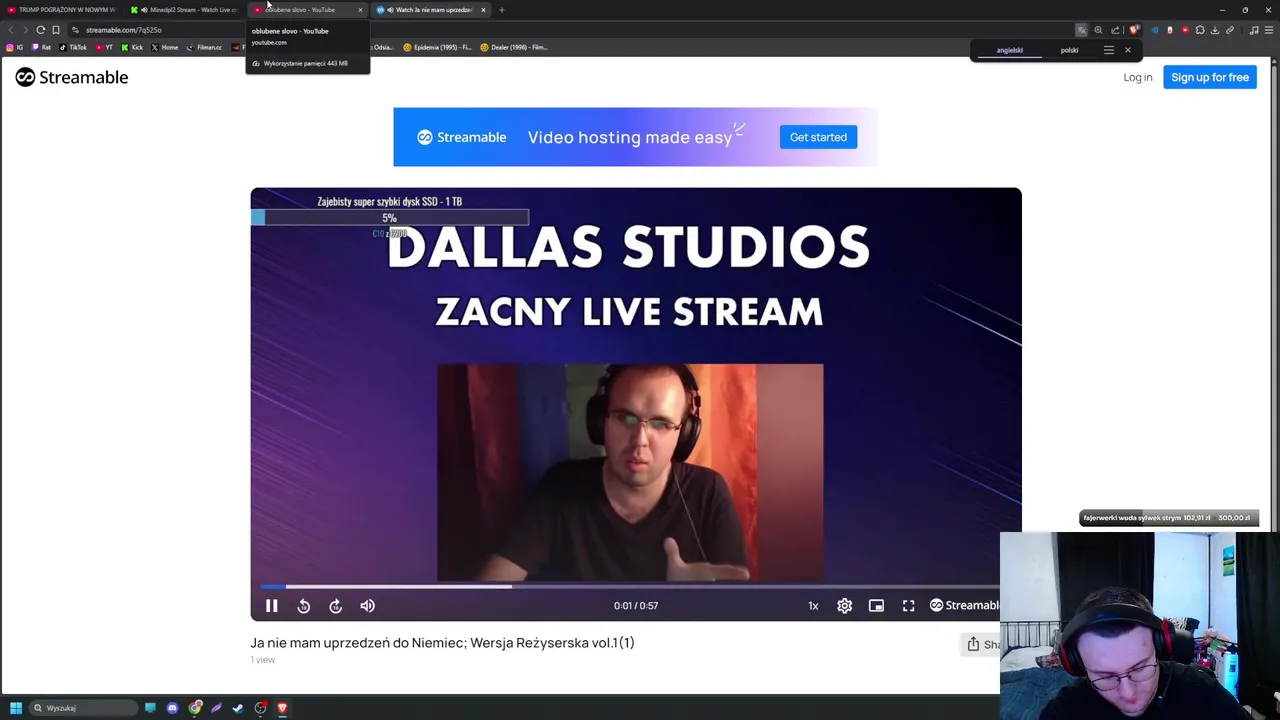Enable picture-in-picture mode
The height and width of the screenshot is (720, 1280).
click(x=876, y=605)
